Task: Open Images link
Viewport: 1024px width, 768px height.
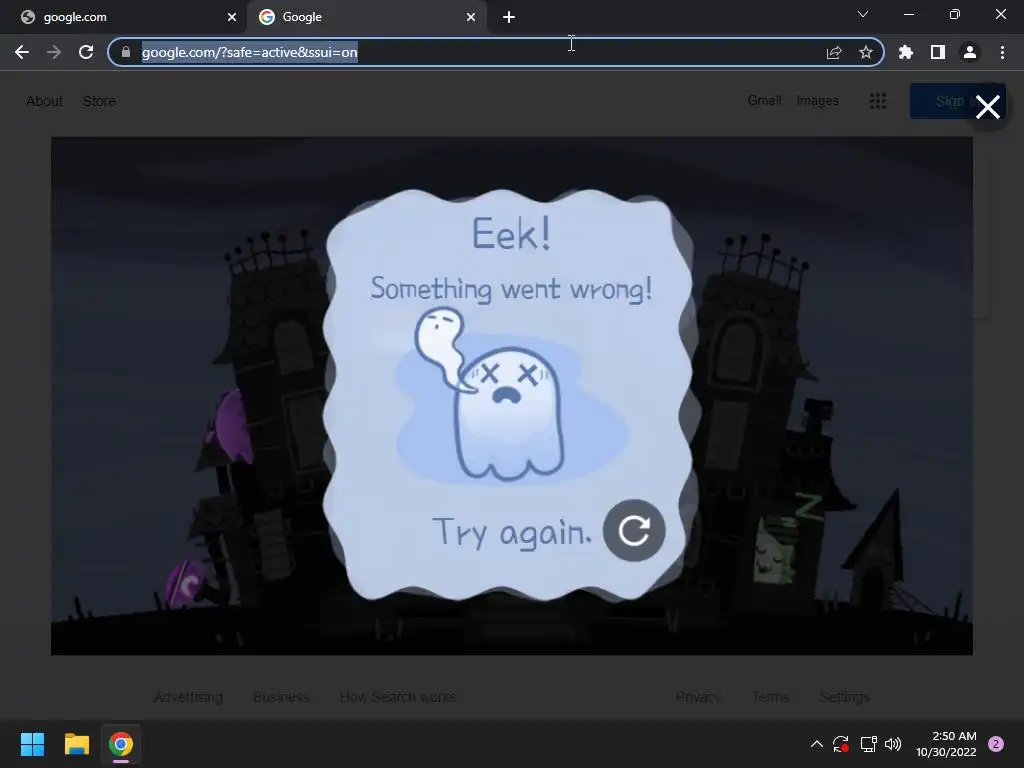Action: coord(818,101)
